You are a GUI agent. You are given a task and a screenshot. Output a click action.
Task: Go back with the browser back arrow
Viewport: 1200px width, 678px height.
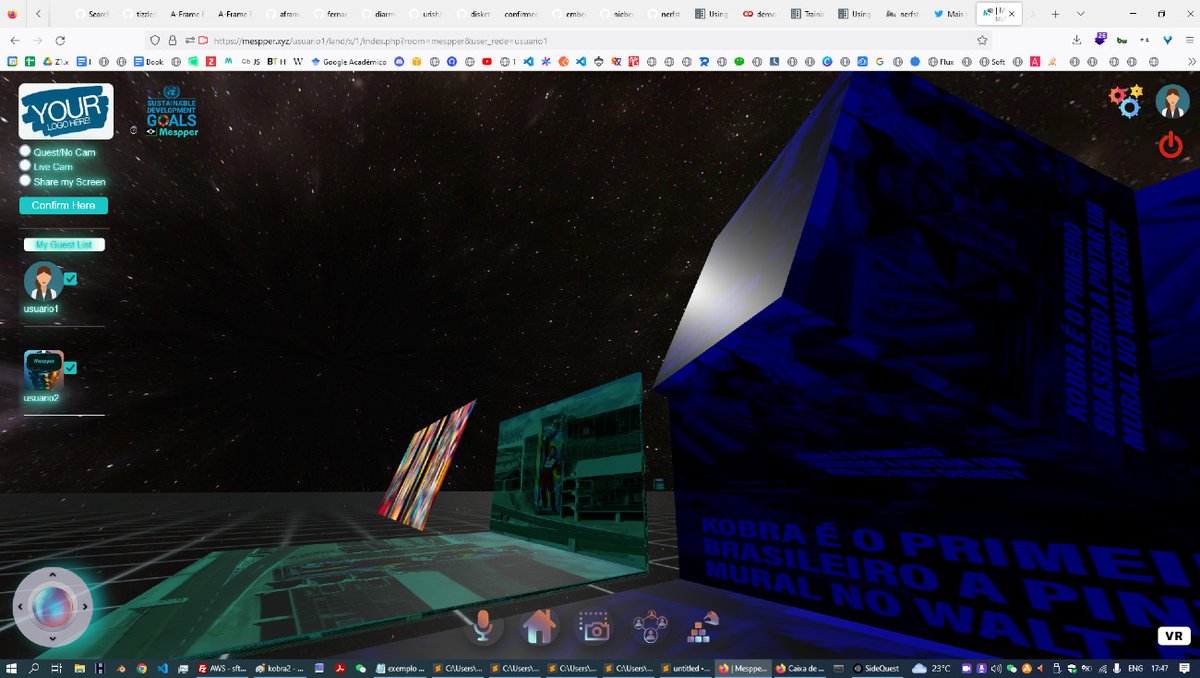pos(15,40)
